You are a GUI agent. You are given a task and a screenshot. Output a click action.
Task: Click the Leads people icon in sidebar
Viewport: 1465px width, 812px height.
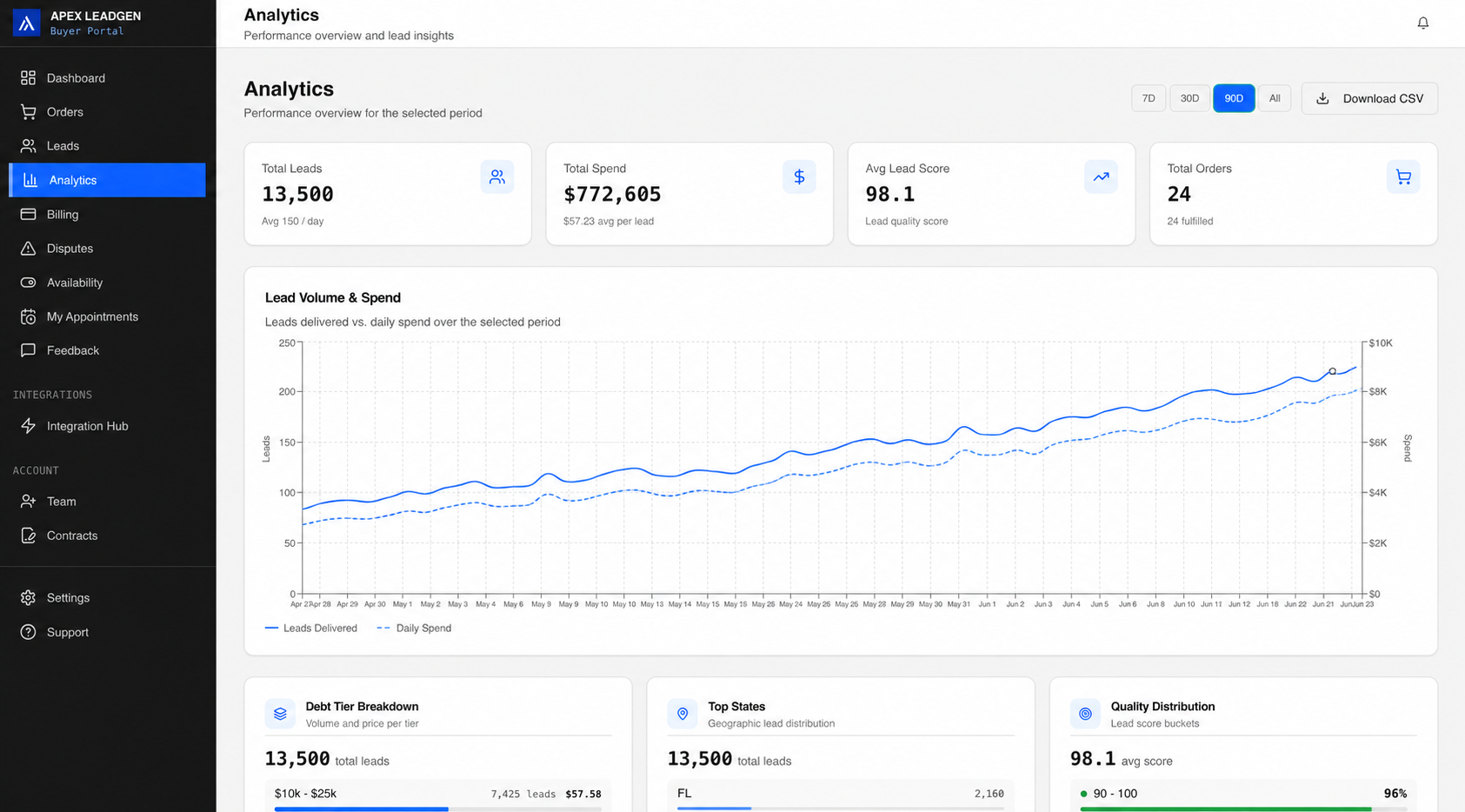(28, 146)
